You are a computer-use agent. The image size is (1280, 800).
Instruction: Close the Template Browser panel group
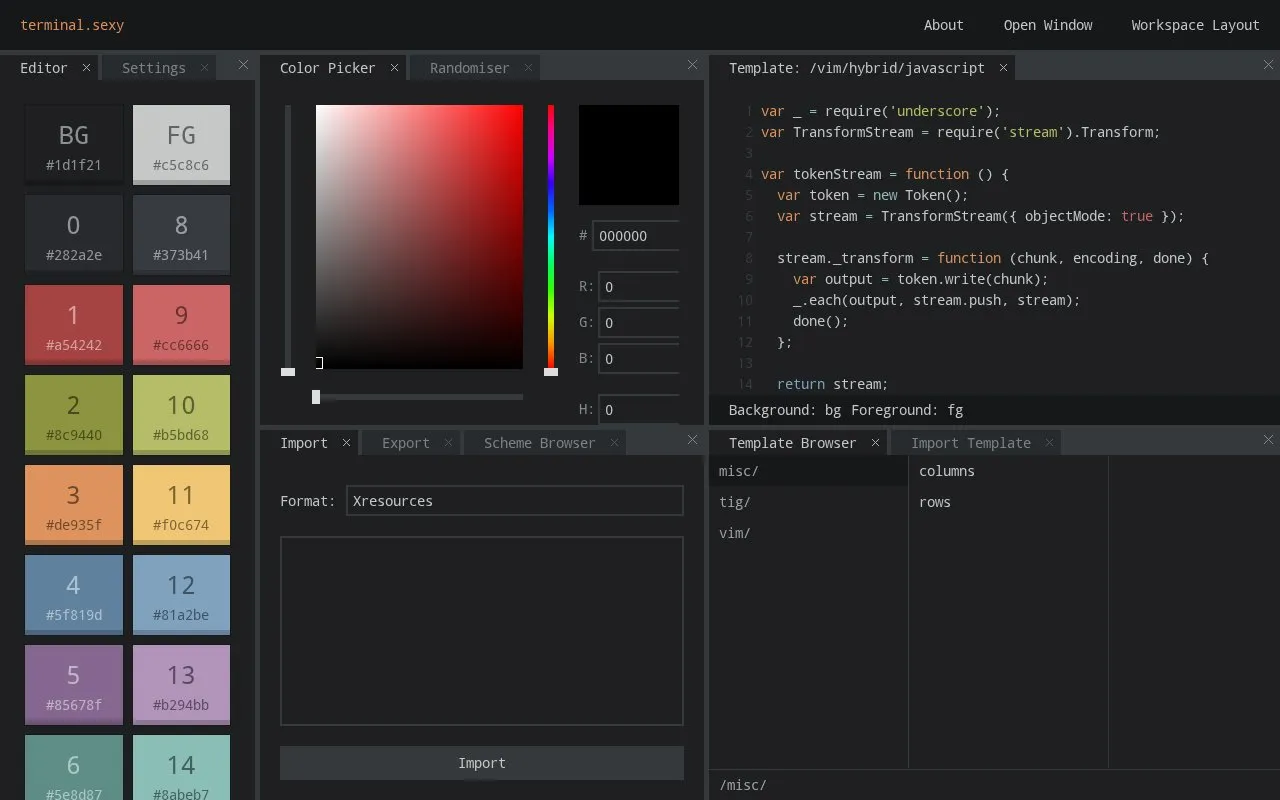click(1268, 440)
